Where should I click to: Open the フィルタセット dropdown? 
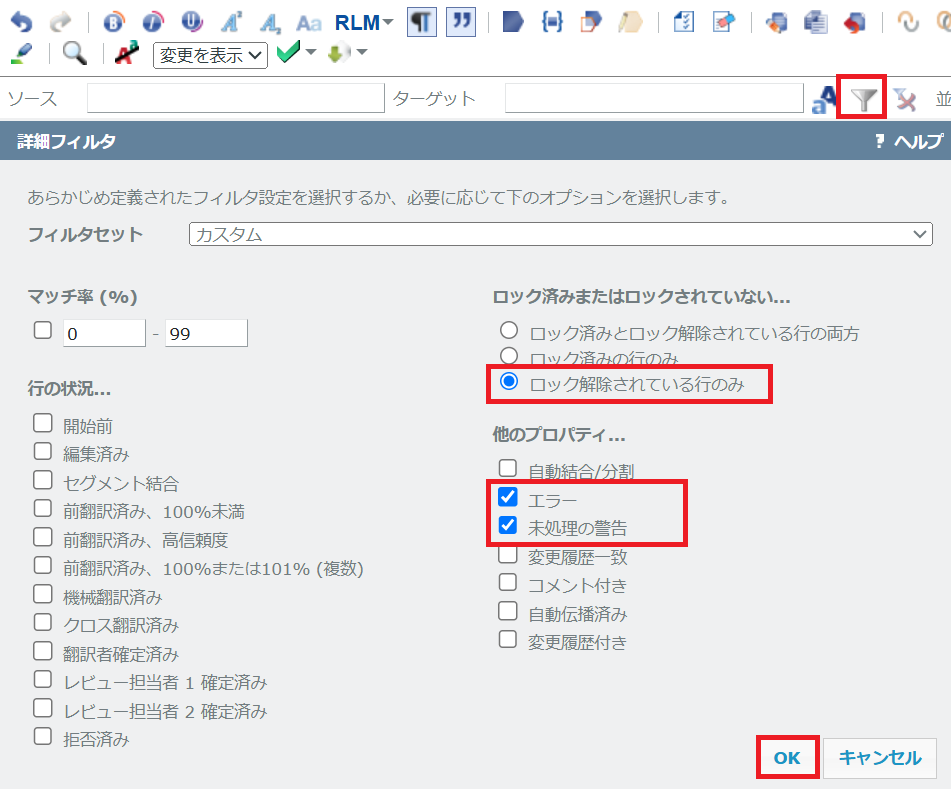coord(560,234)
